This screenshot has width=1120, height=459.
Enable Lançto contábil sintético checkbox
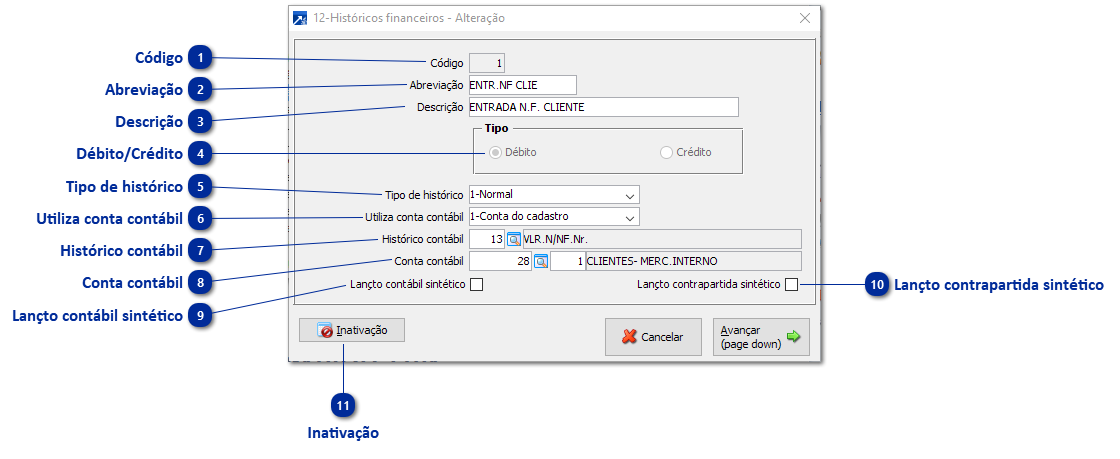pos(477,285)
